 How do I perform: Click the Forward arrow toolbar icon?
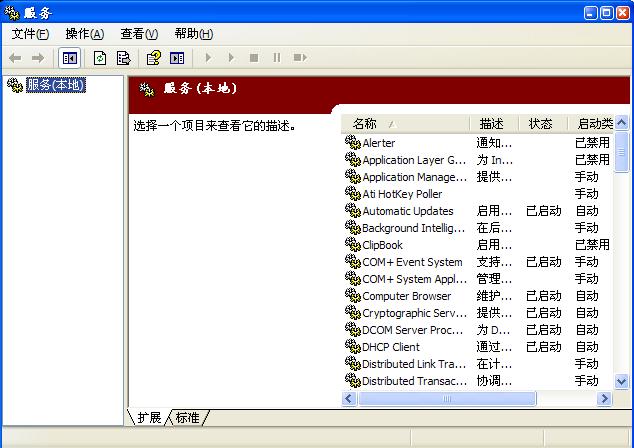[x=38, y=58]
